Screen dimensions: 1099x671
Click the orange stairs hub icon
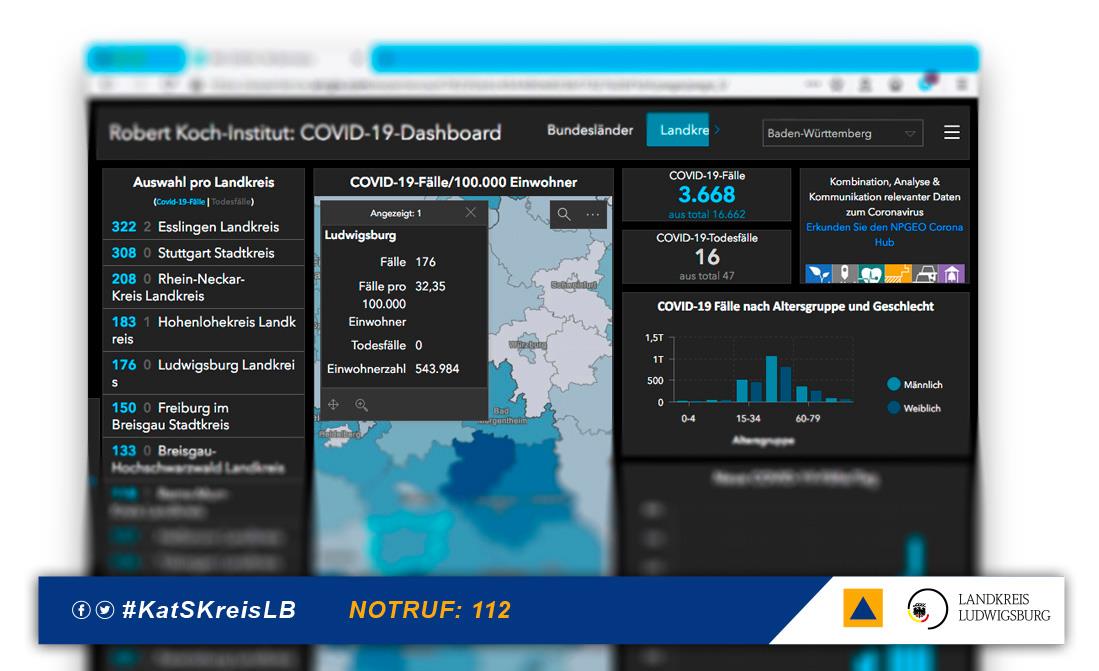click(898, 273)
